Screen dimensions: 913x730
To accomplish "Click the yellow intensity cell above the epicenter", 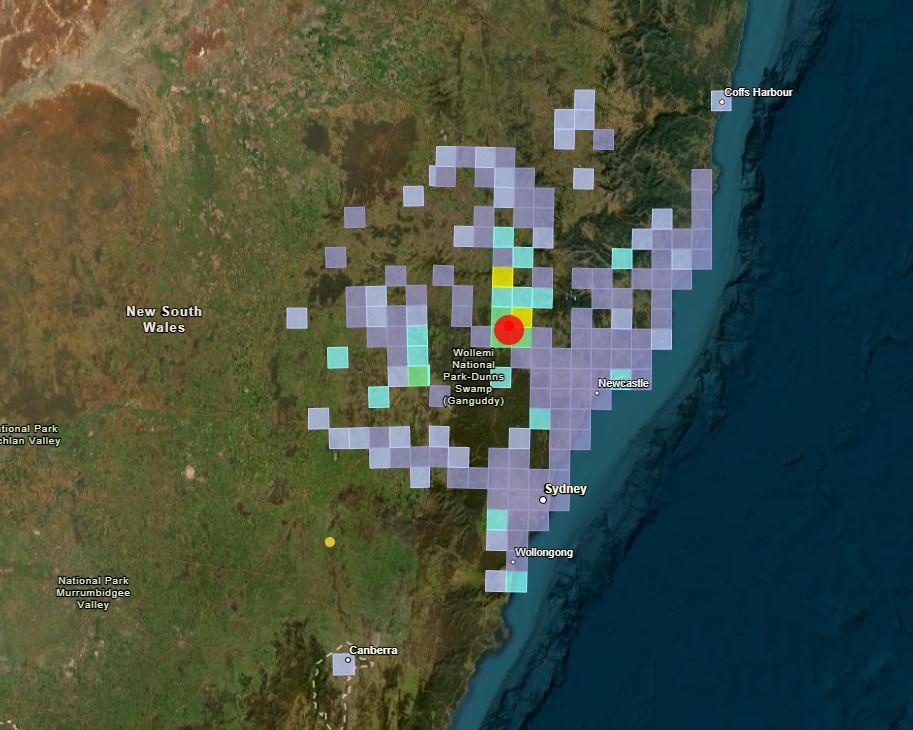I will 501,277.
